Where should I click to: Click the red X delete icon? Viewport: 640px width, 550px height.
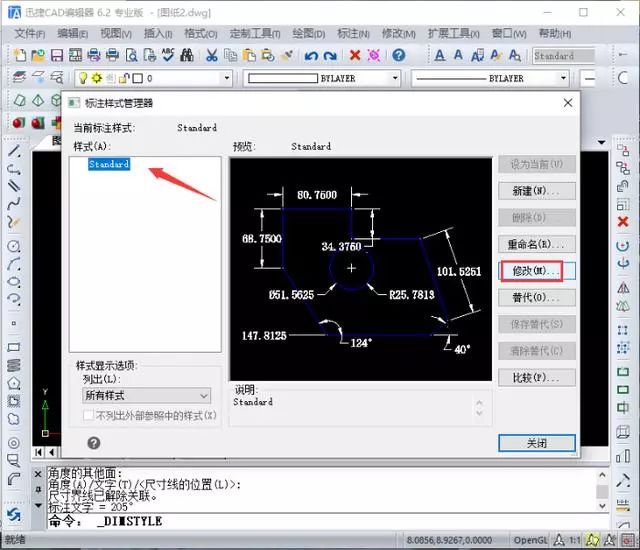pos(355,55)
